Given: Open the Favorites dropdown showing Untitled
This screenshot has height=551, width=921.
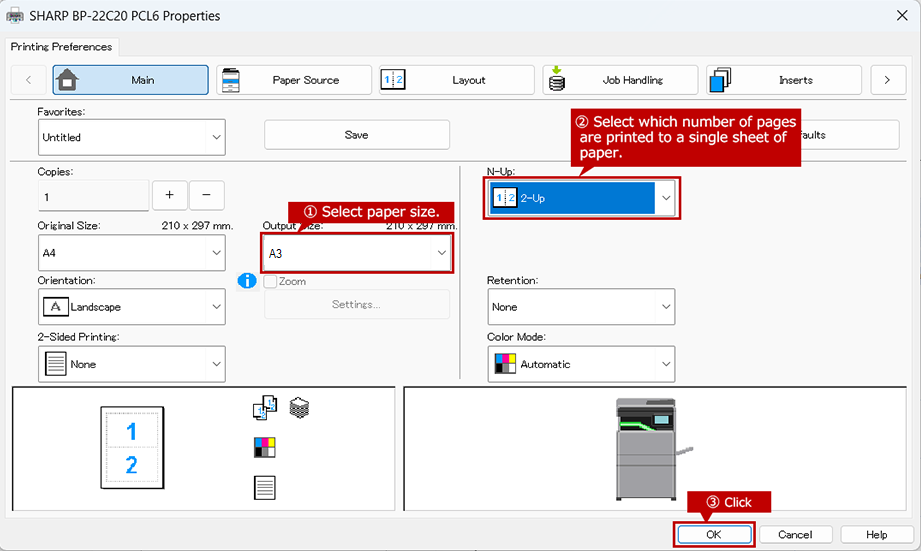Looking at the screenshot, I should [x=132, y=137].
